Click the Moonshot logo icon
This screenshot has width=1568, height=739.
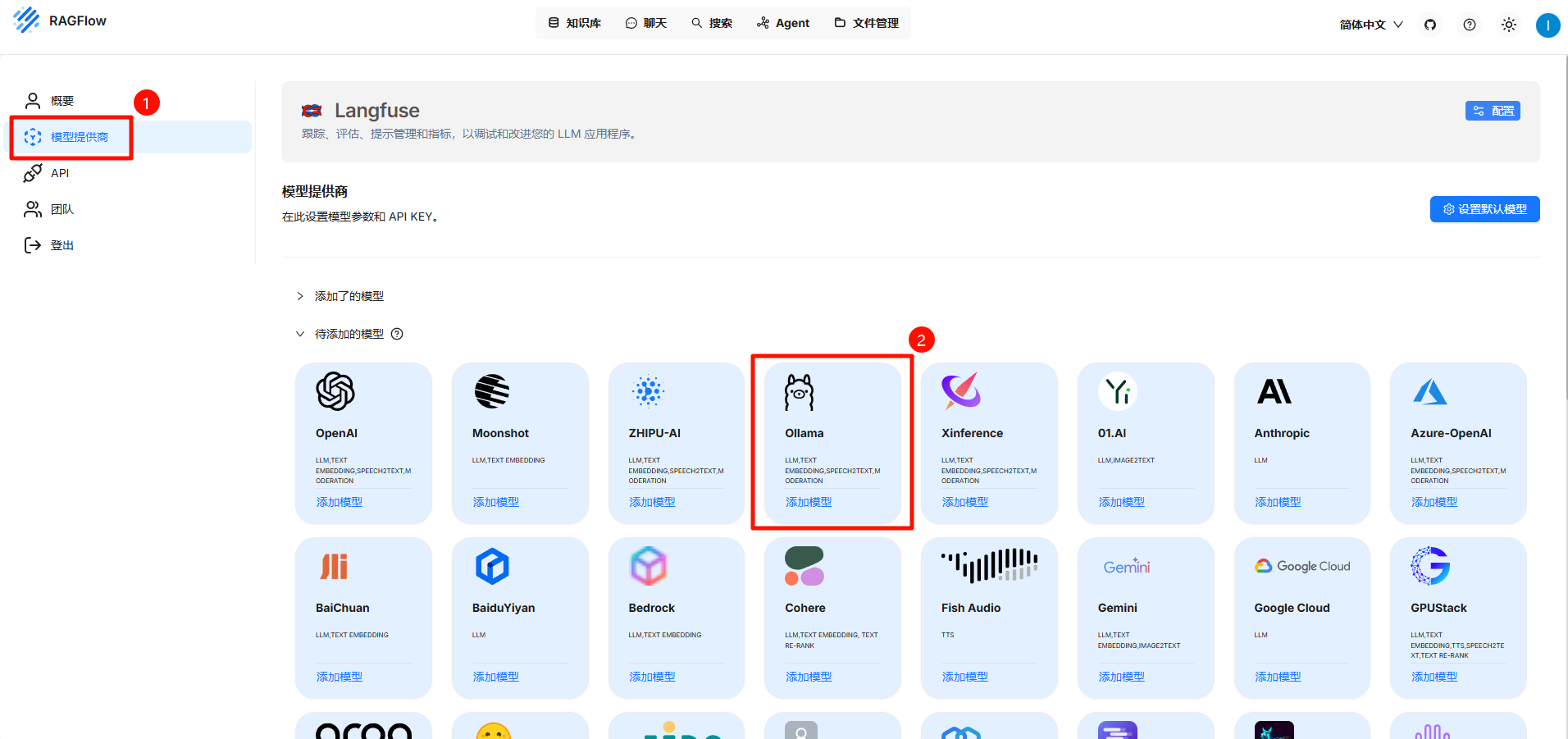(492, 391)
